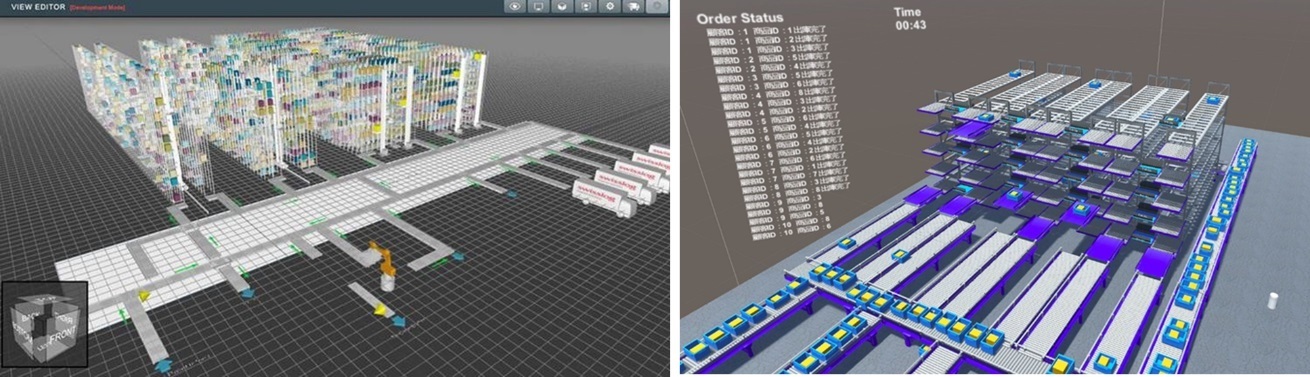This screenshot has height=377, width=1310.
Task: Open the gear settings icon
Action: coord(610,6)
